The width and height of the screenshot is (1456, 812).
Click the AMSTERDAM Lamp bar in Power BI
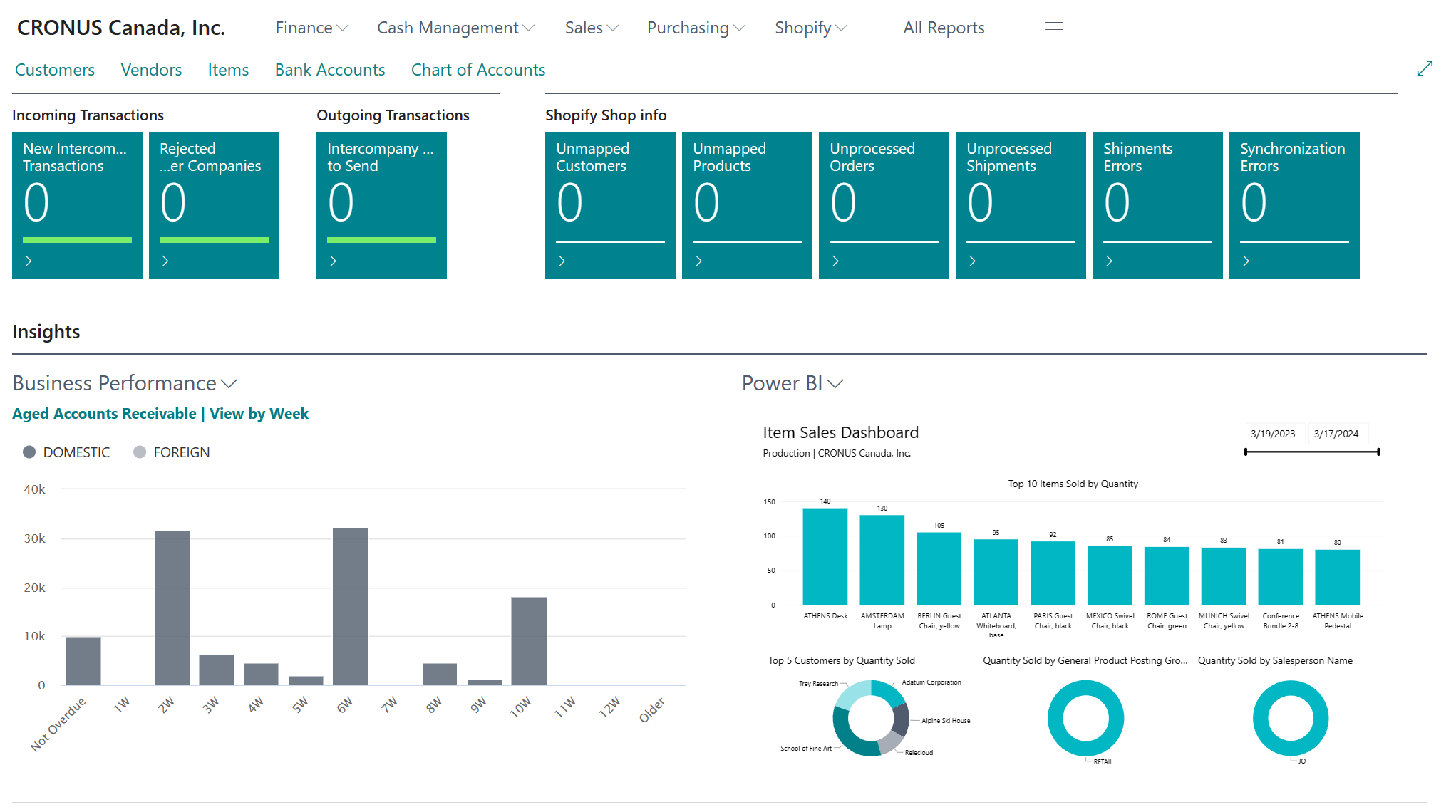click(882, 560)
